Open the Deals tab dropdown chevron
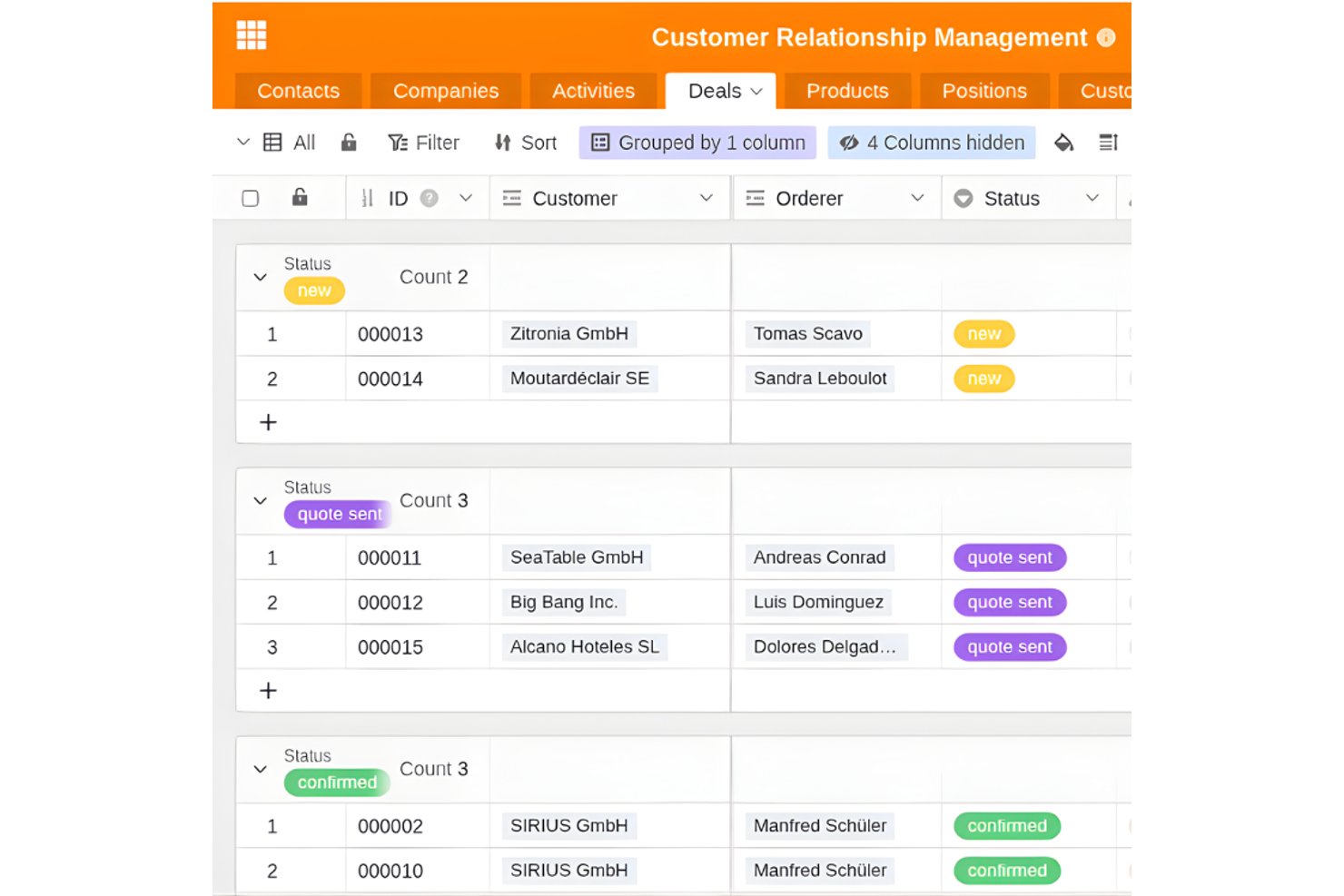 (x=756, y=92)
